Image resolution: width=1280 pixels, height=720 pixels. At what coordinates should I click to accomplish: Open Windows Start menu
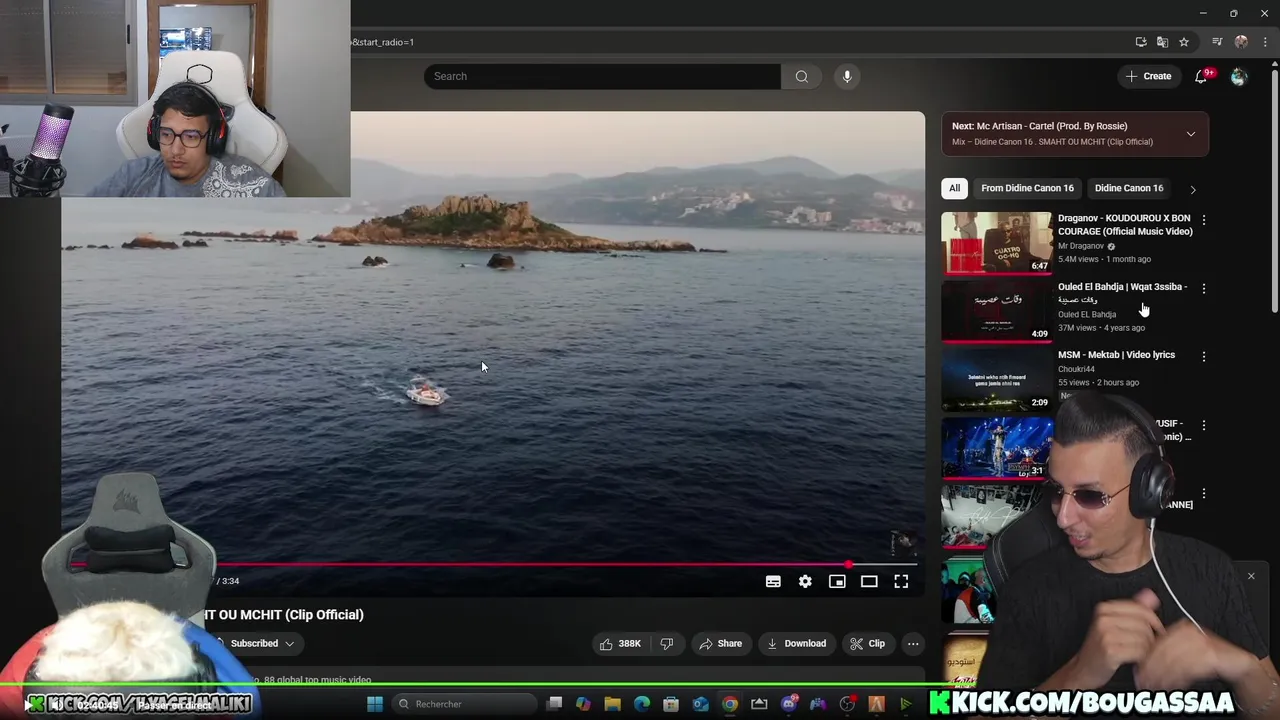(375, 704)
